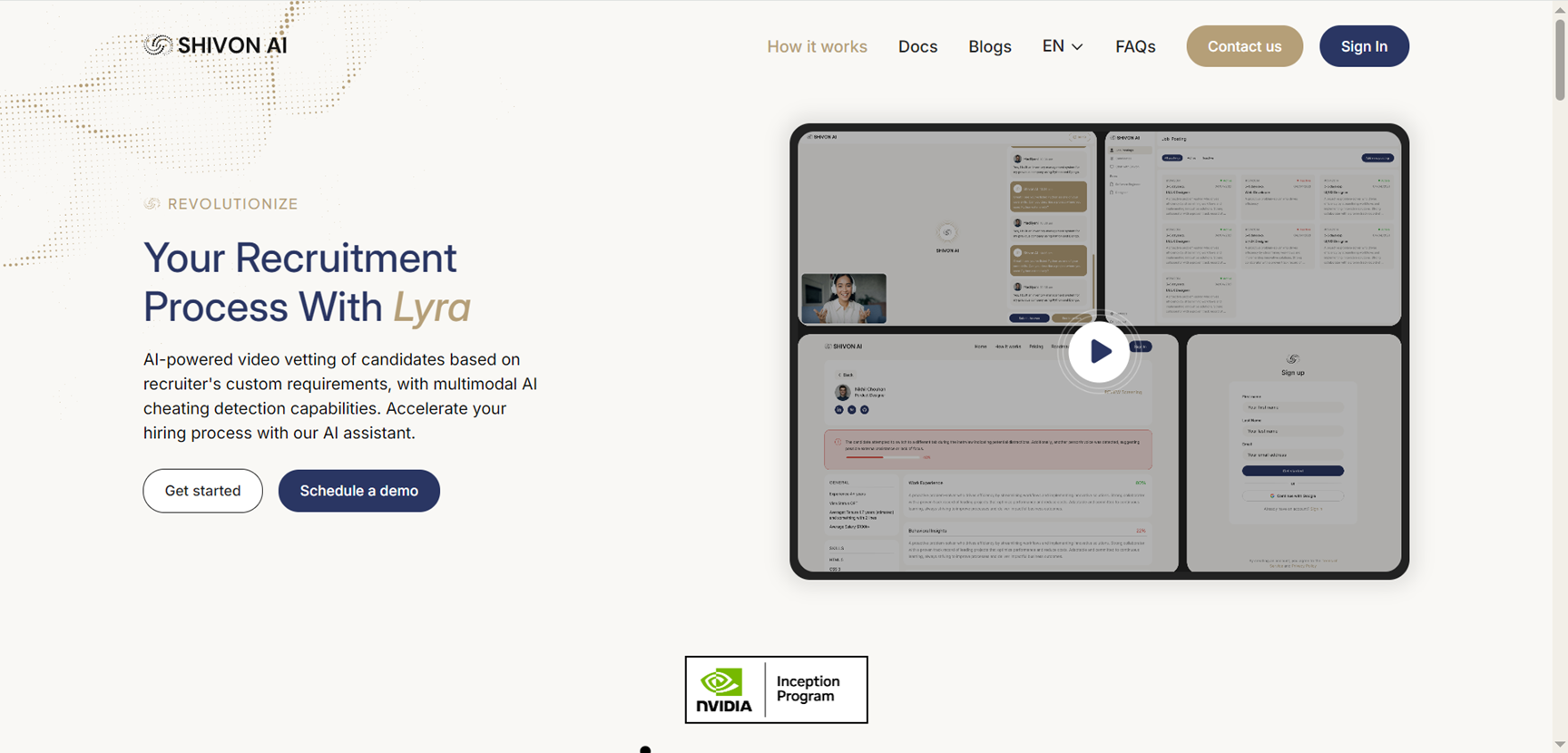Click the scrollbar up arrow

(x=1560, y=8)
